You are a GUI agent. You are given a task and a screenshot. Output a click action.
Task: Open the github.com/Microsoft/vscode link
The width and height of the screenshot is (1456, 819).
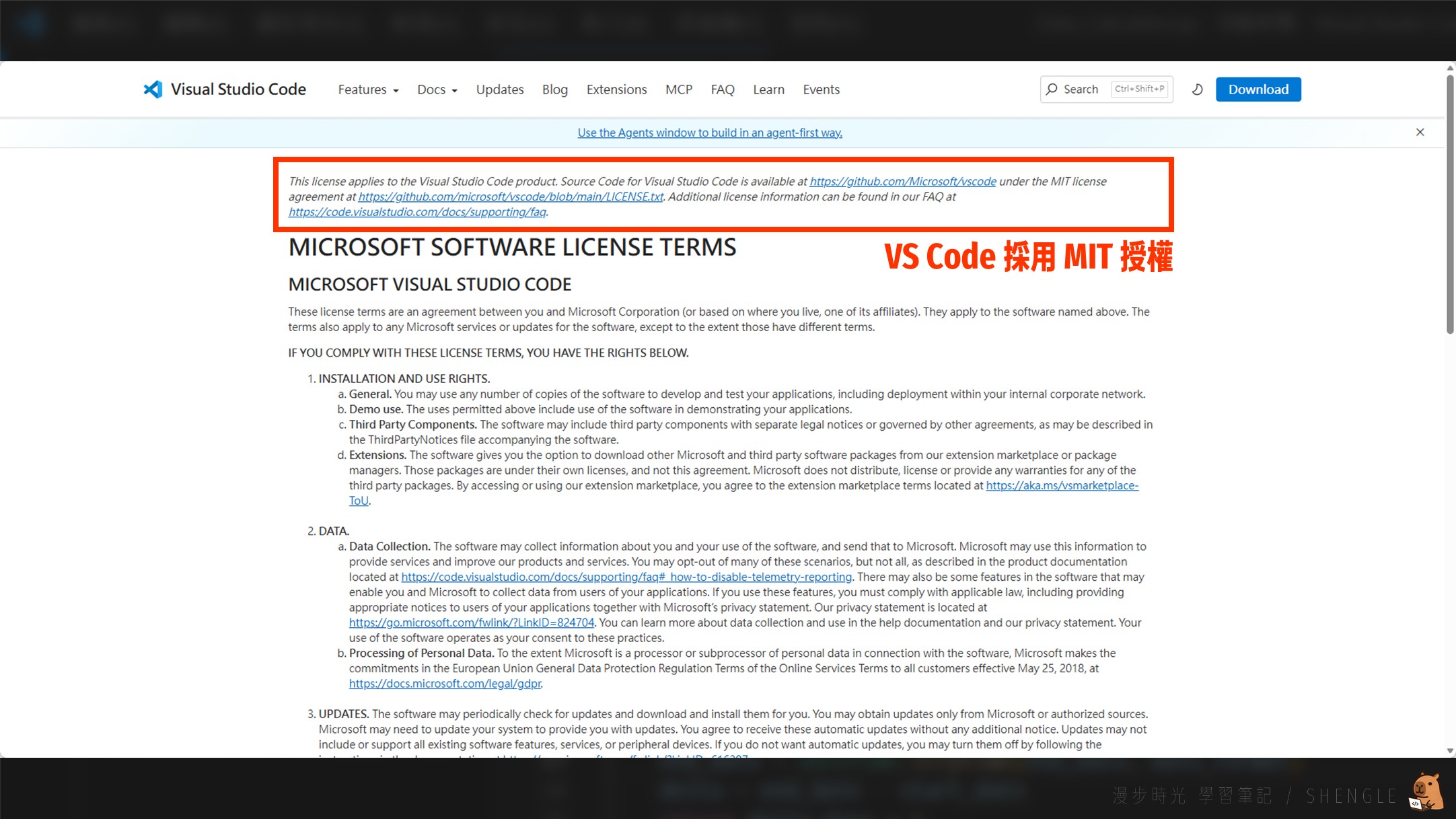tap(902, 181)
